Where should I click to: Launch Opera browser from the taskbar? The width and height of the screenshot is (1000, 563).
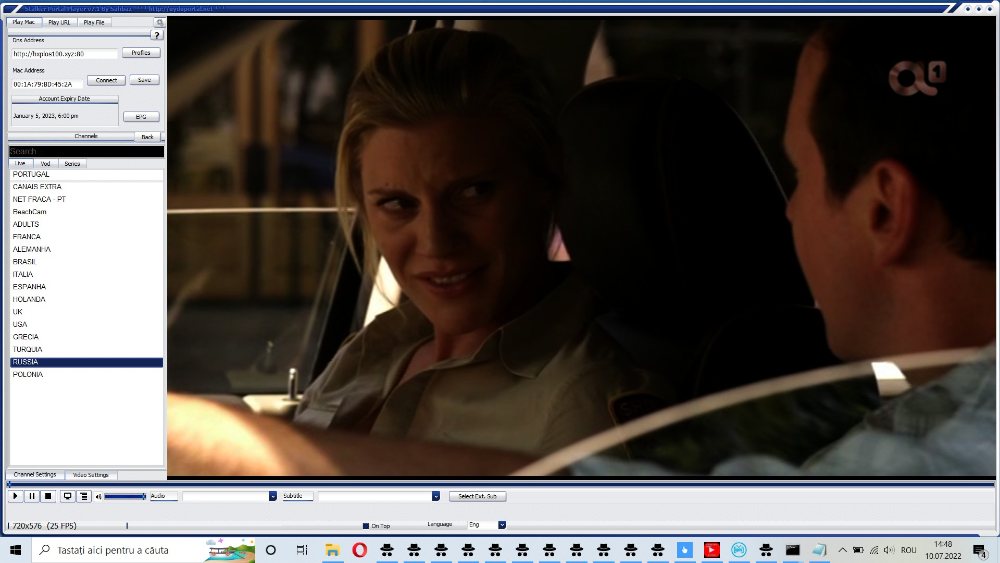pyautogui.click(x=360, y=550)
